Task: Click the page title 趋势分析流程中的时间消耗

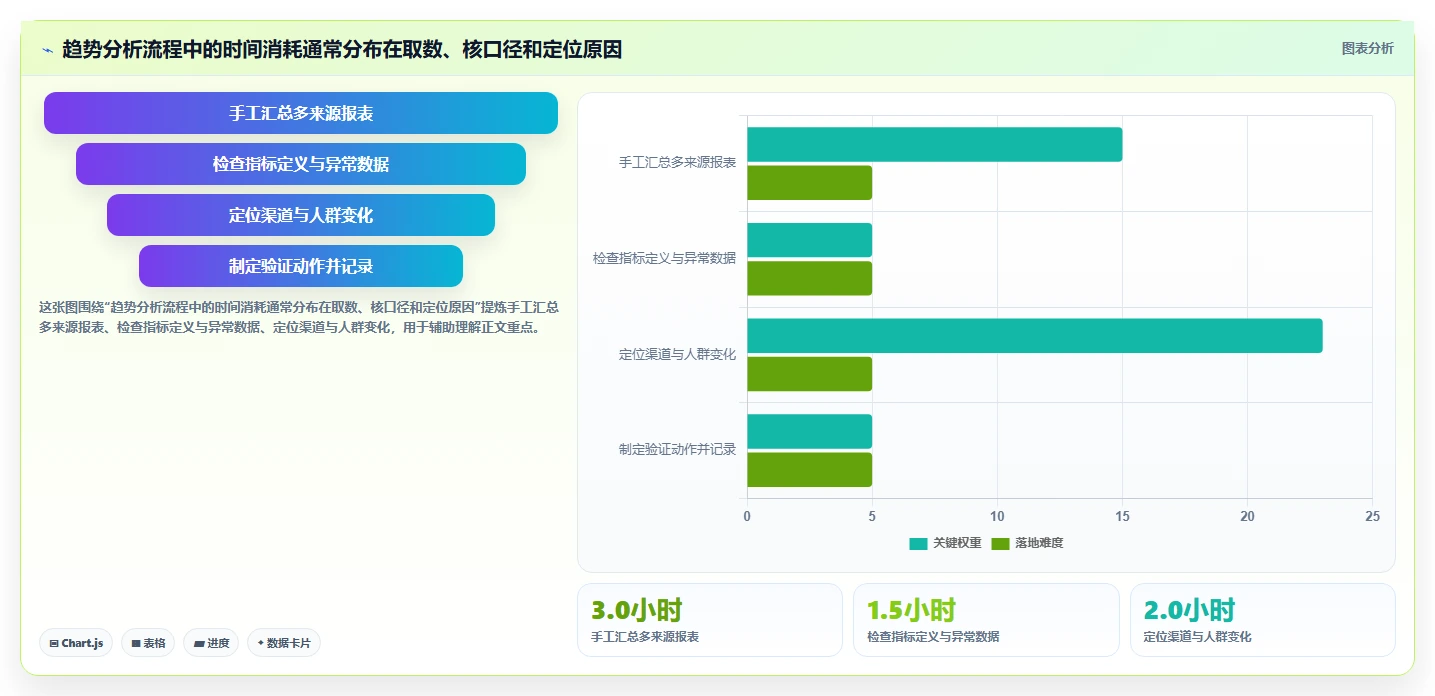Action: tap(342, 49)
